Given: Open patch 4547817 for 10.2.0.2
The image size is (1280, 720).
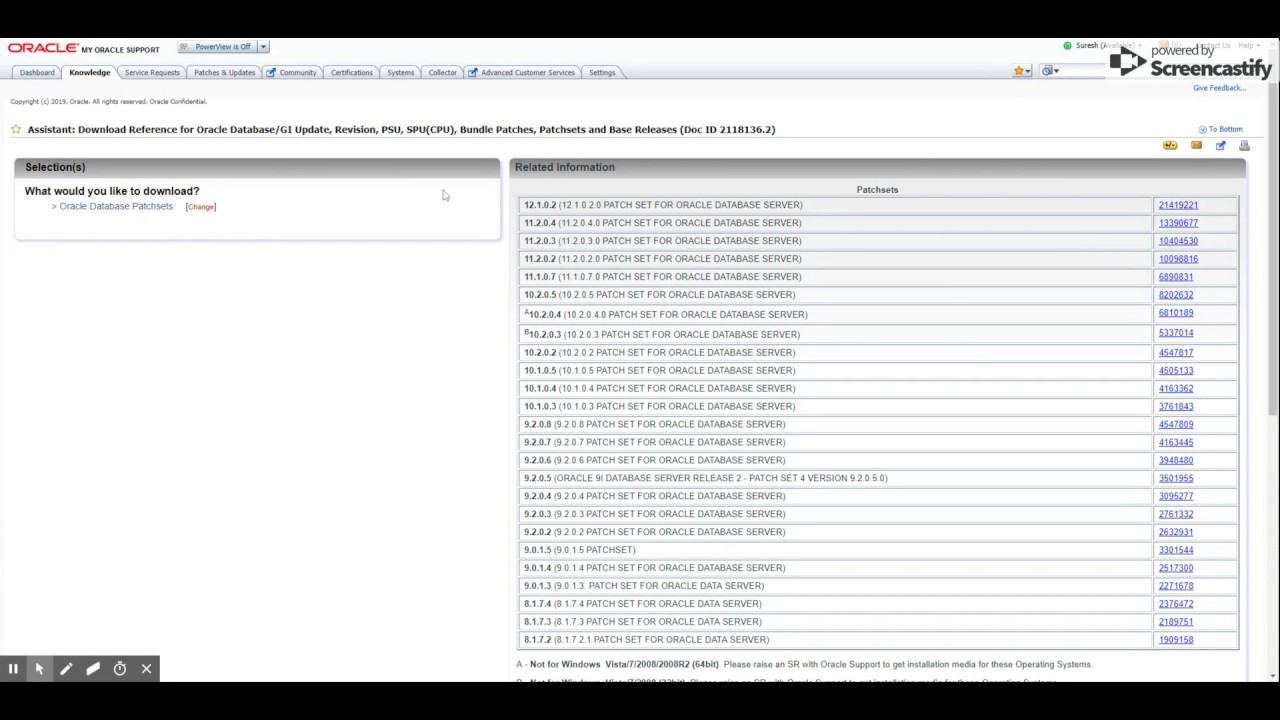Looking at the screenshot, I should click(x=1176, y=353).
